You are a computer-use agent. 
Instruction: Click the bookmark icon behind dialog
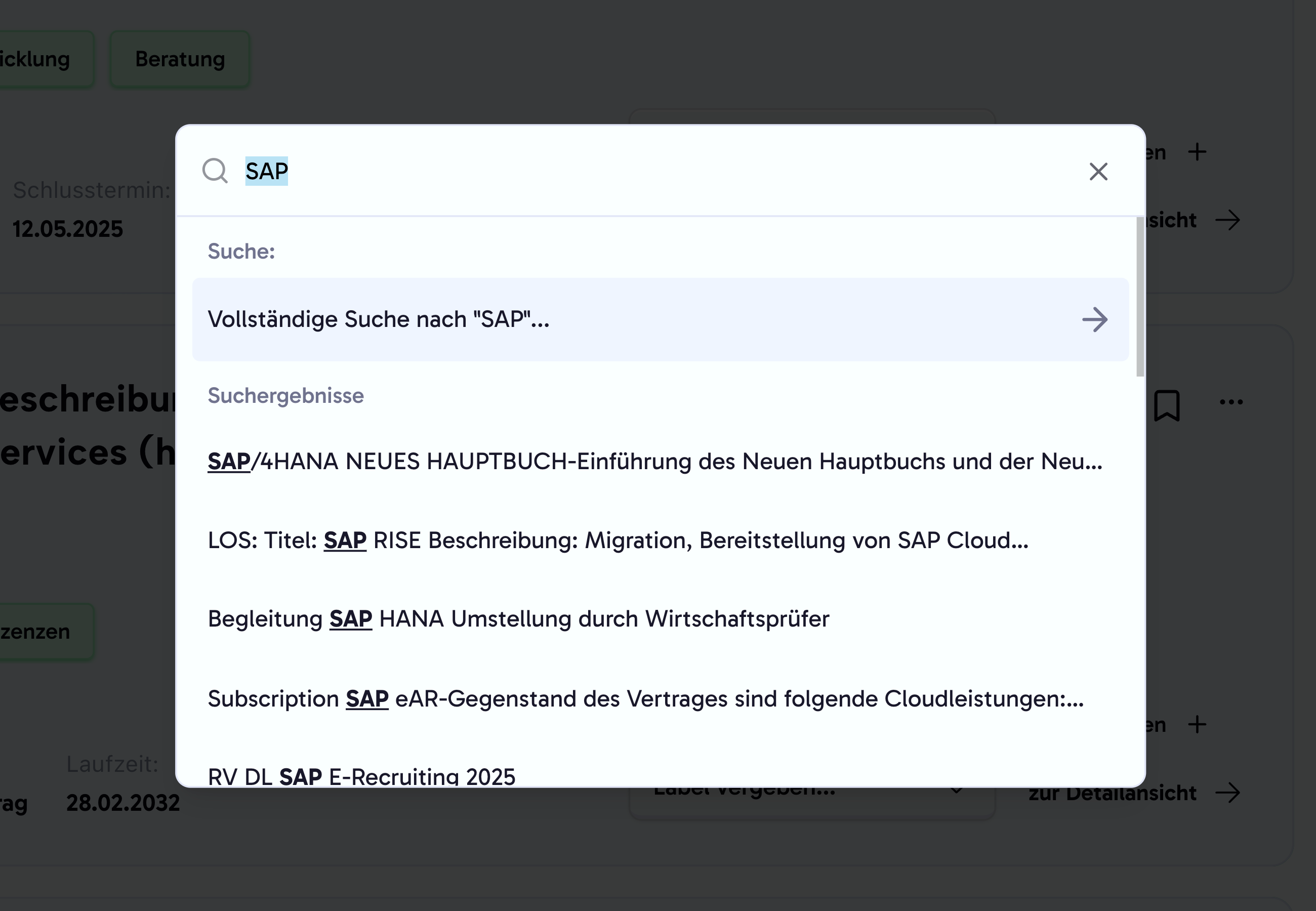click(1167, 405)
